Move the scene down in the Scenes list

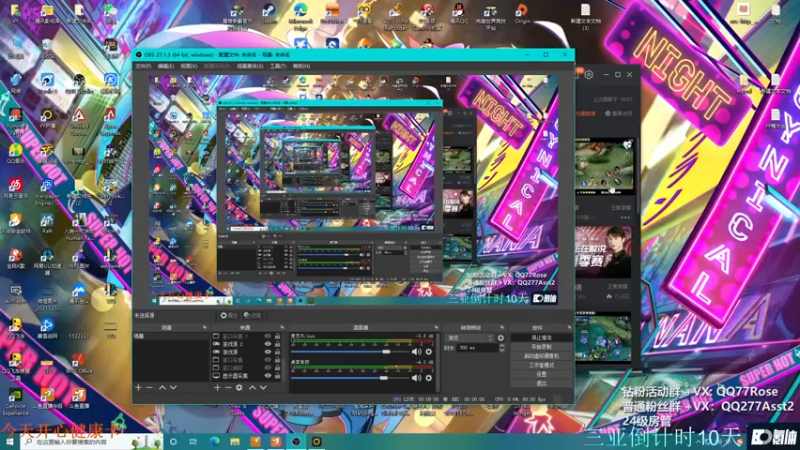point(173,388)
